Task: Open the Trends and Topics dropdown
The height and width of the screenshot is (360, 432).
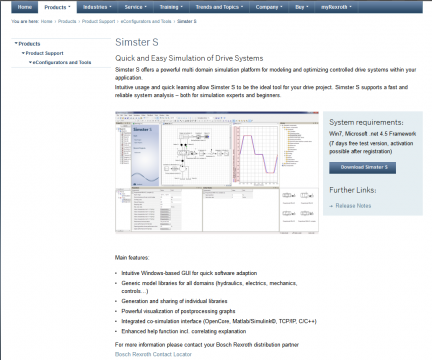Action: 219,7
